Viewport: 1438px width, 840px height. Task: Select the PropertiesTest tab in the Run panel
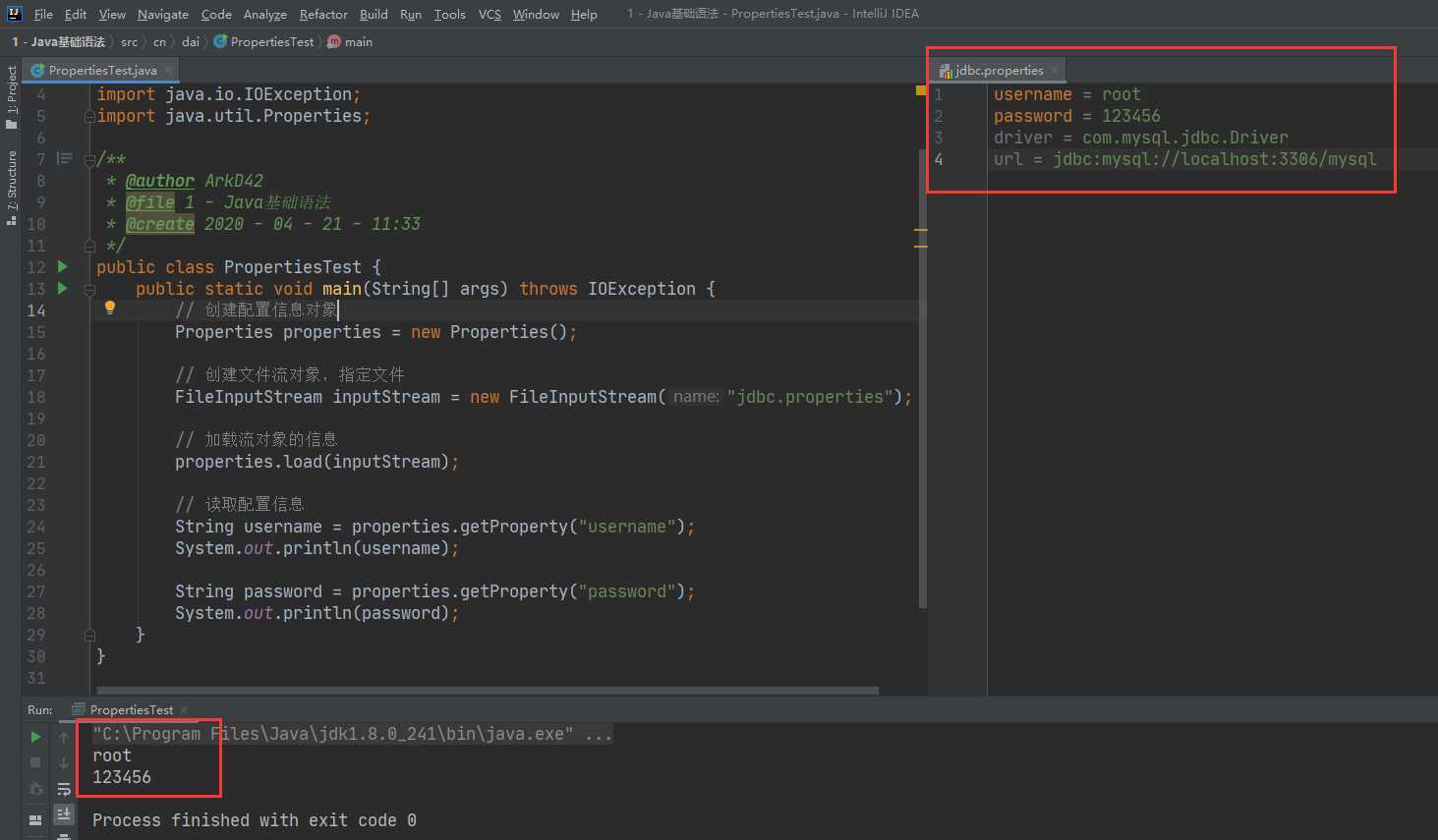pyautogui.click(x=130, y=709)
